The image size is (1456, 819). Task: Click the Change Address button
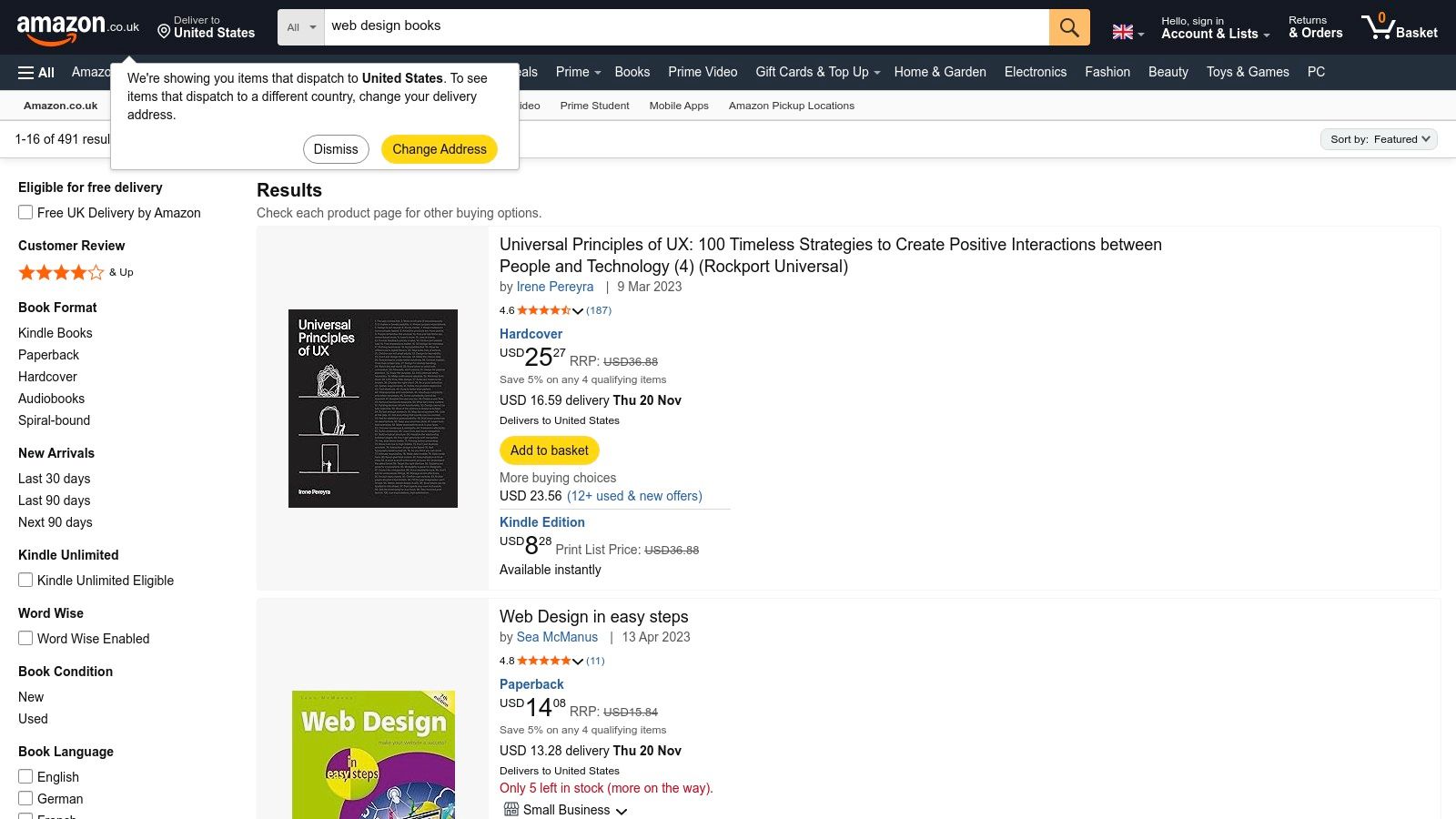[x=439, y=148]
